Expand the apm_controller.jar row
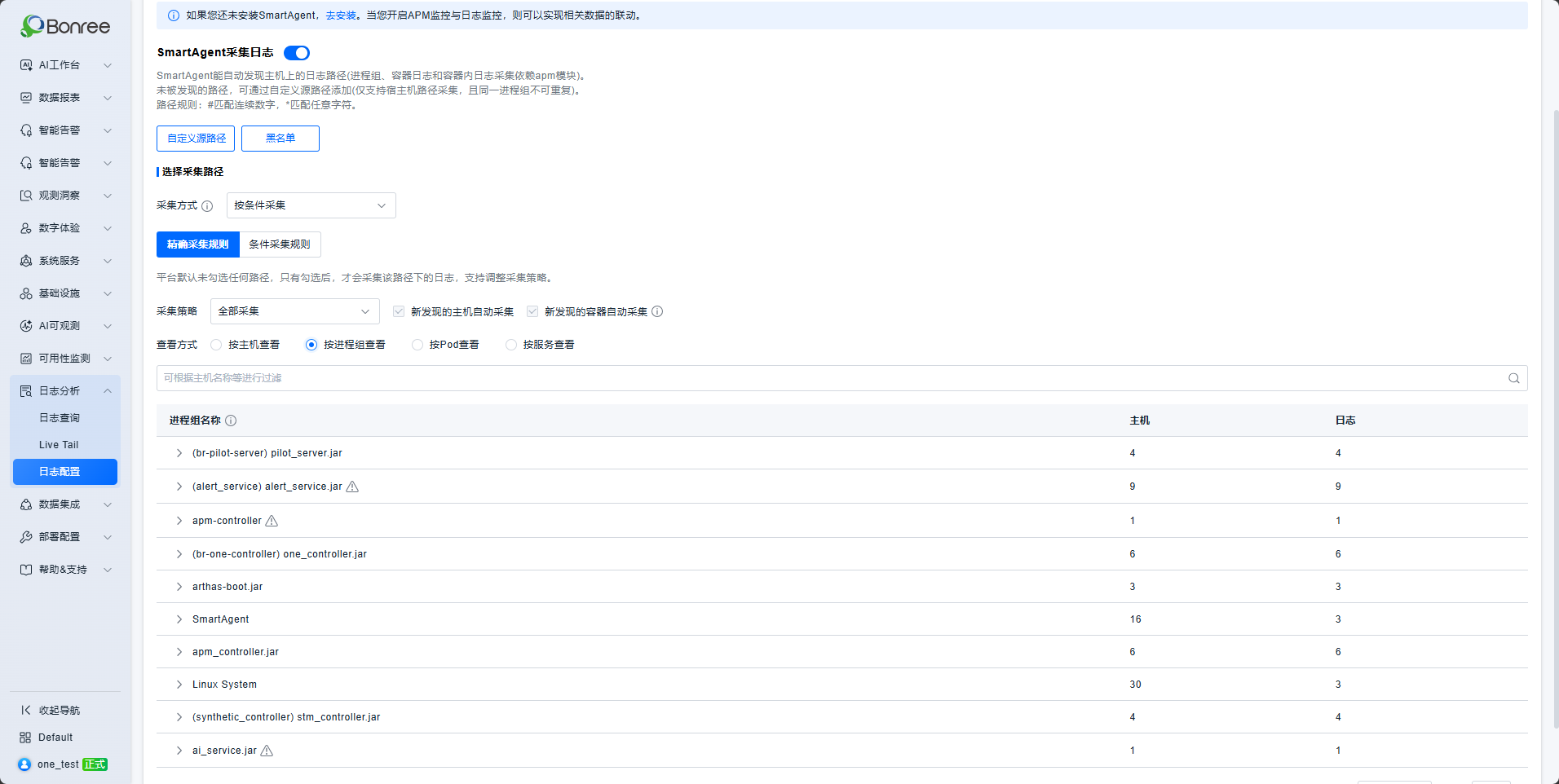 point(179,652)
